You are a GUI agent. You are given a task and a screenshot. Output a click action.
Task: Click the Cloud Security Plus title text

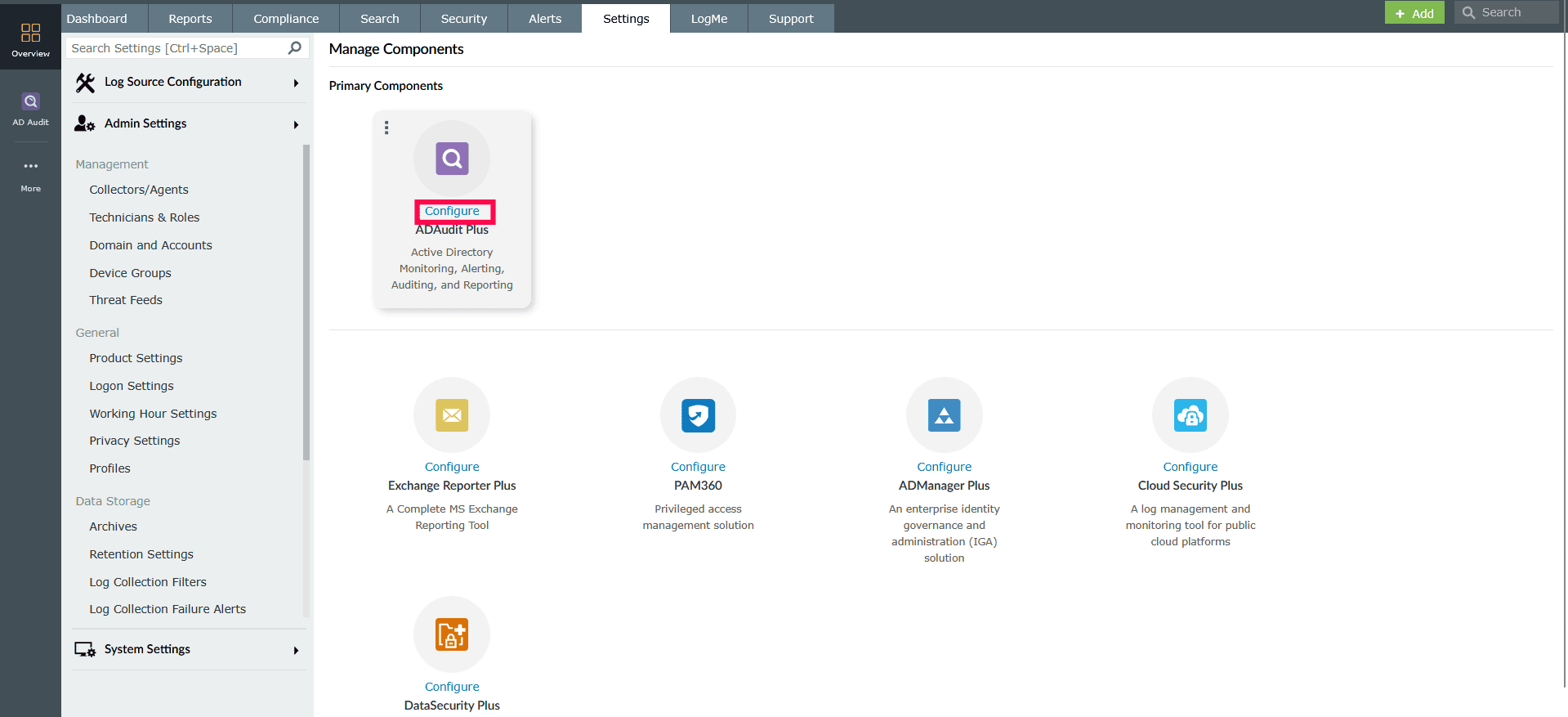pyautogui.click(x=1191, y=486)
